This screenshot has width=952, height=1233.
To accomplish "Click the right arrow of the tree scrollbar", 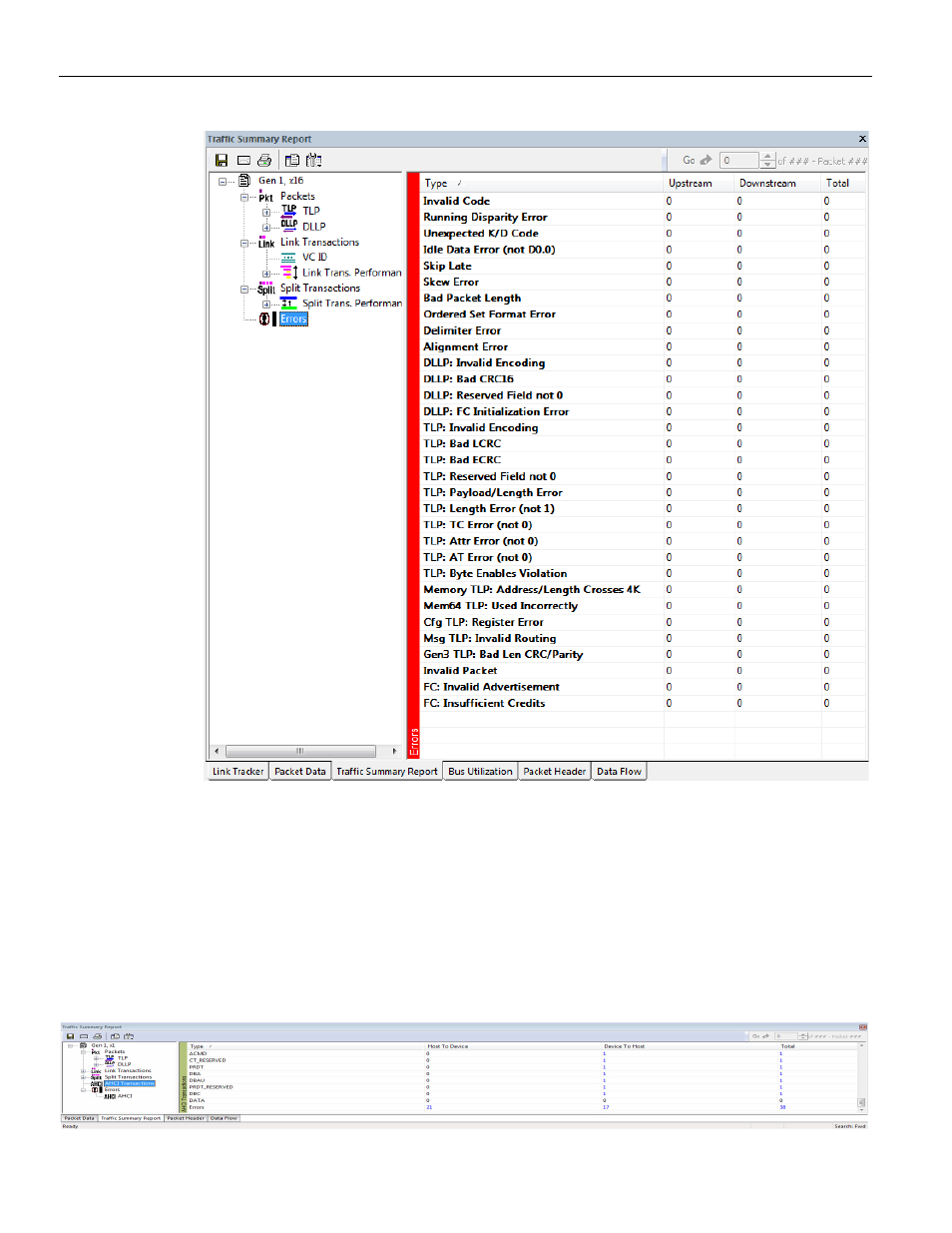I will [x=395, y=751].
